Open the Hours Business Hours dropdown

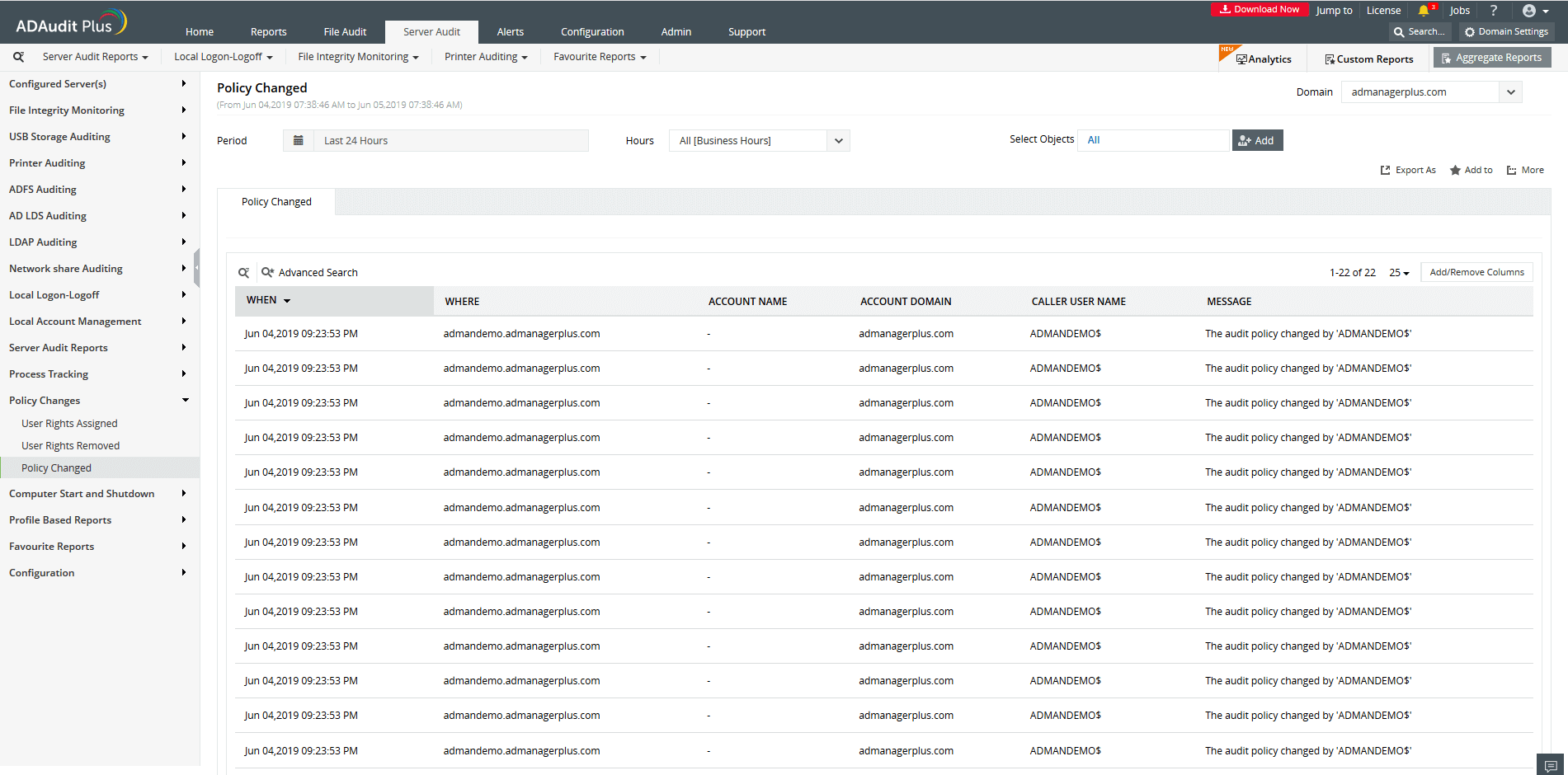click(x=759, y=140)
